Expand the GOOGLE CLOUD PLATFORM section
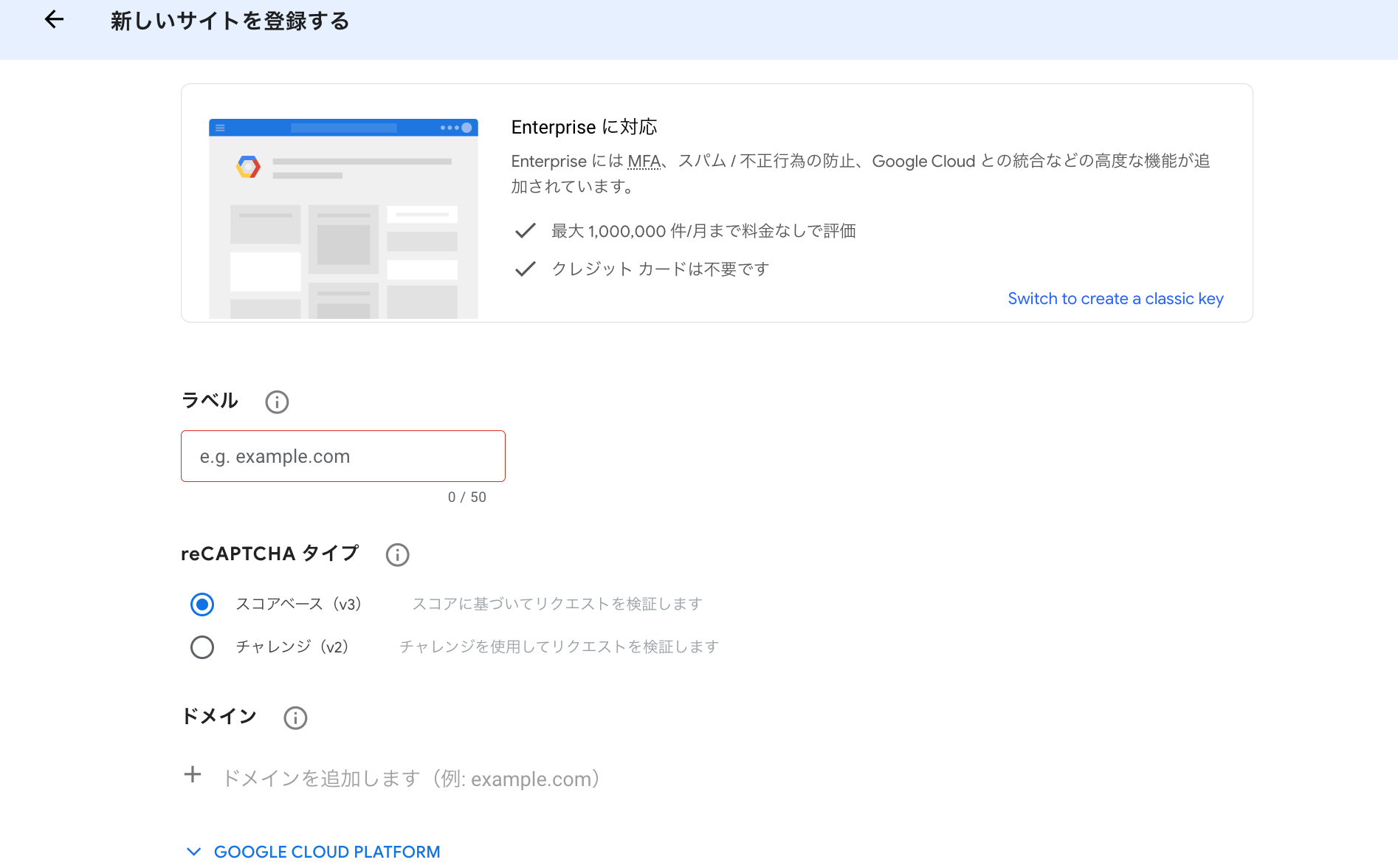The height and width of the screenshot is (868, 1398). (326, 851)
